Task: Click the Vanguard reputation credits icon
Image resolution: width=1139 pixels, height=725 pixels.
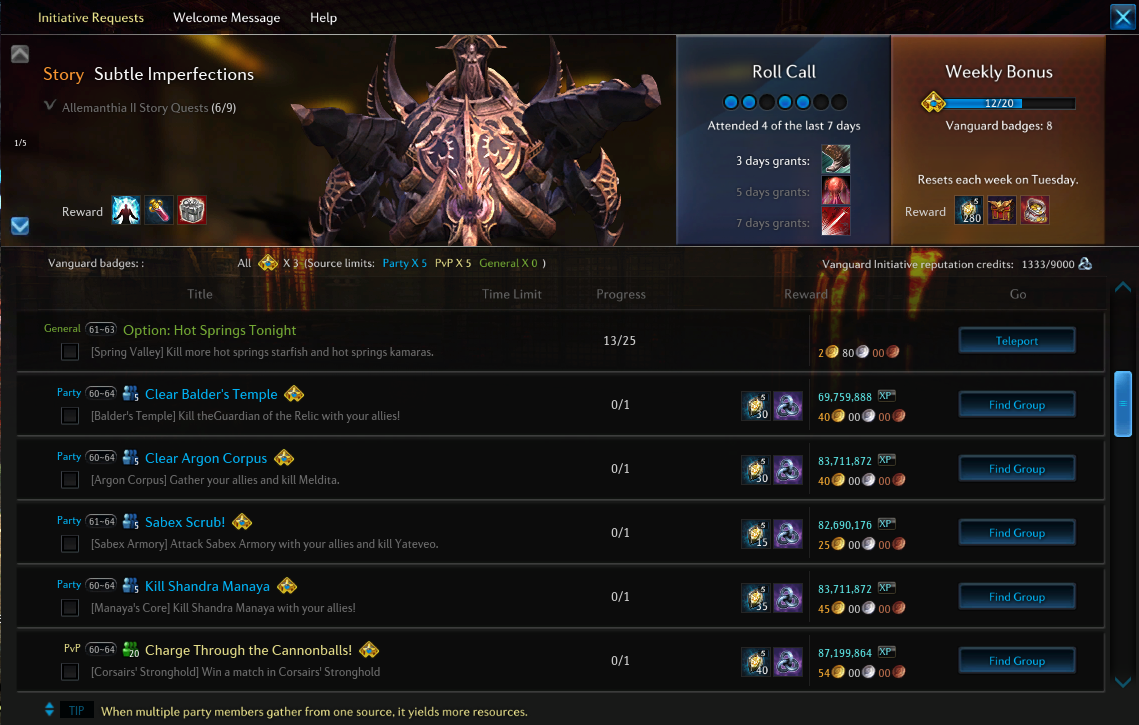Action: tap(1085, 264)
